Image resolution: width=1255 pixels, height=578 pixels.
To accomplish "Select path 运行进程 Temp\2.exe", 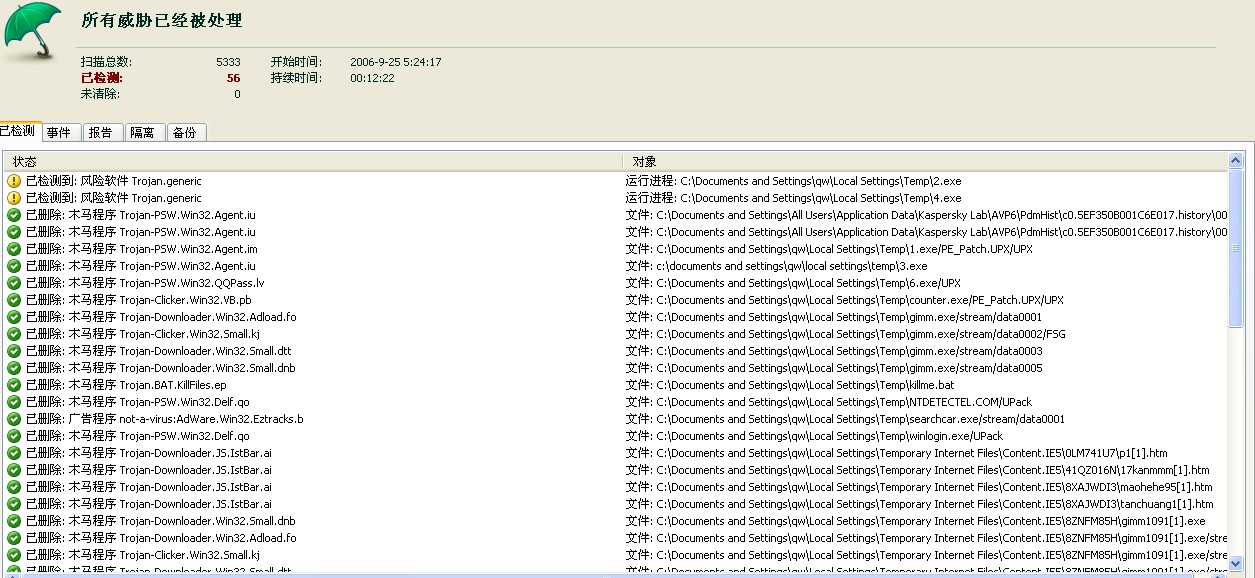I will click(794, 181).
